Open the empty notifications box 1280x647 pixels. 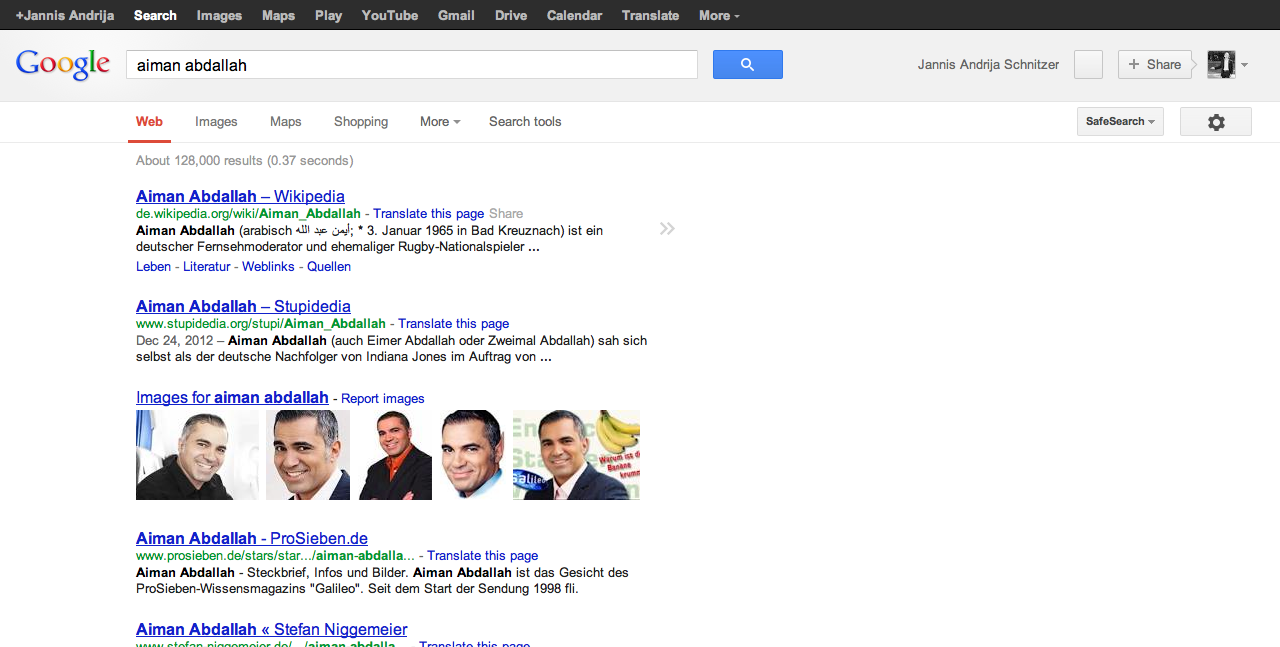point(1088,64)
